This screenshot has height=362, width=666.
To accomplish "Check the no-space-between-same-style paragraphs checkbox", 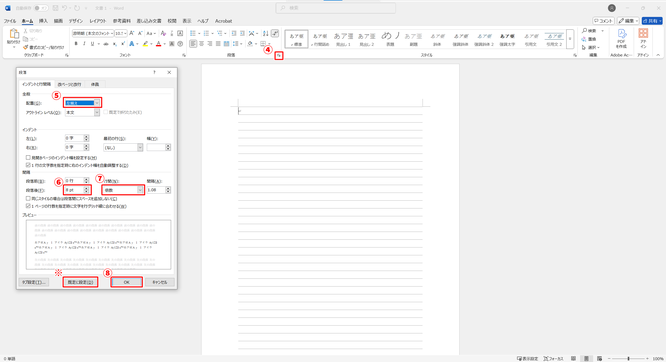I will (28, 198).
